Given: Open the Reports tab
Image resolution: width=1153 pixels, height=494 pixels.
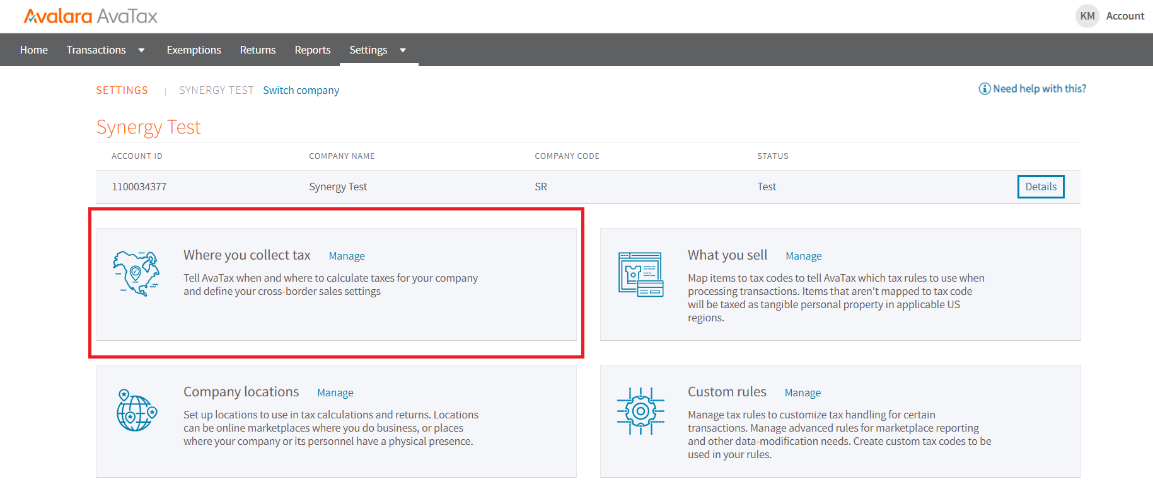Looking at the screenshot, I should click(x=313, y=50).
